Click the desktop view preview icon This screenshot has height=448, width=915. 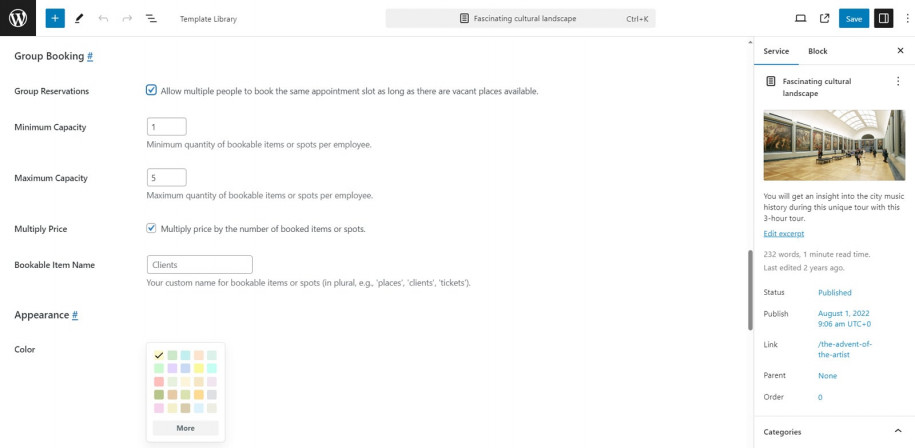800,18
